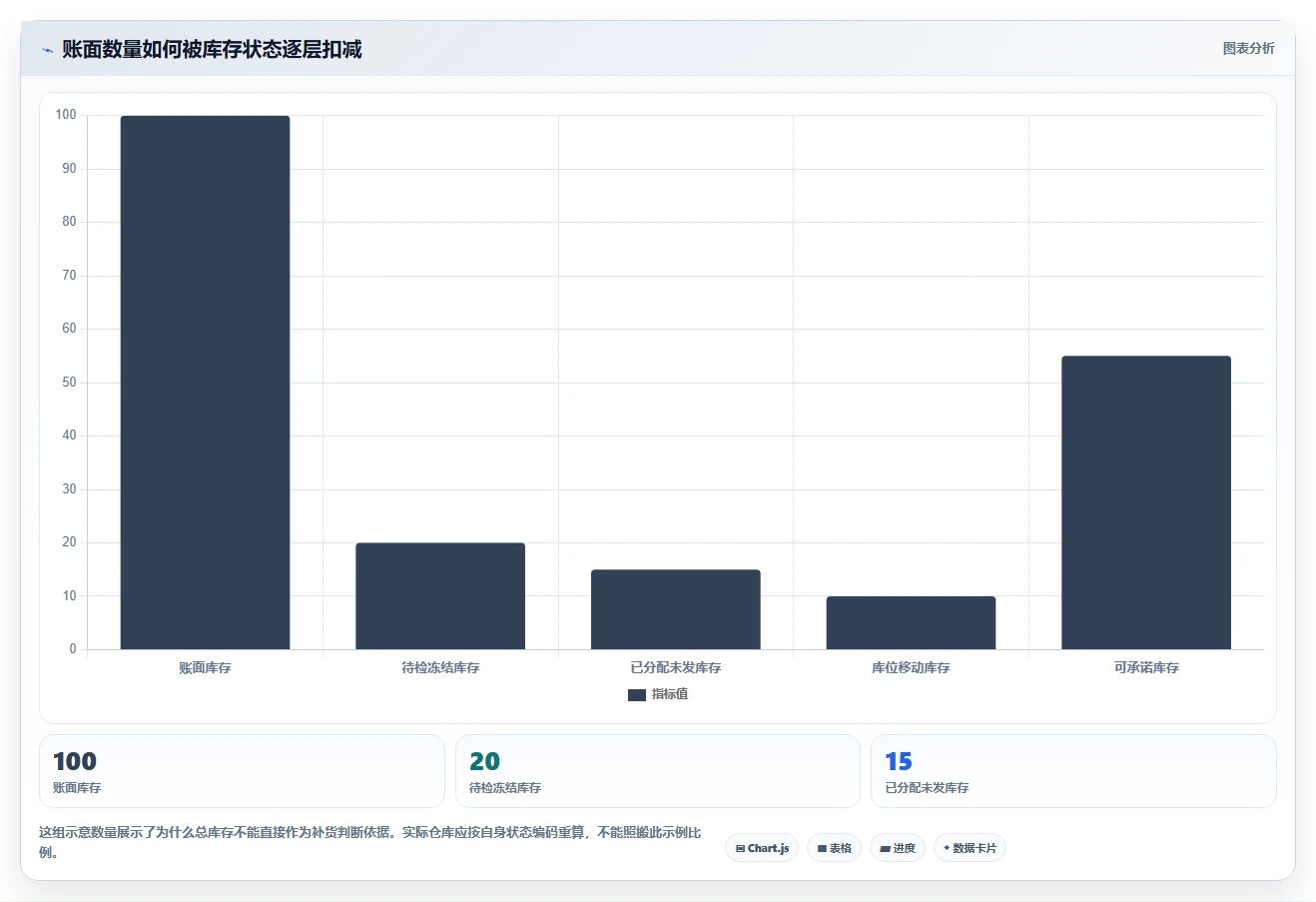Click the 可承诺库存 bar in the chart

1146,502
